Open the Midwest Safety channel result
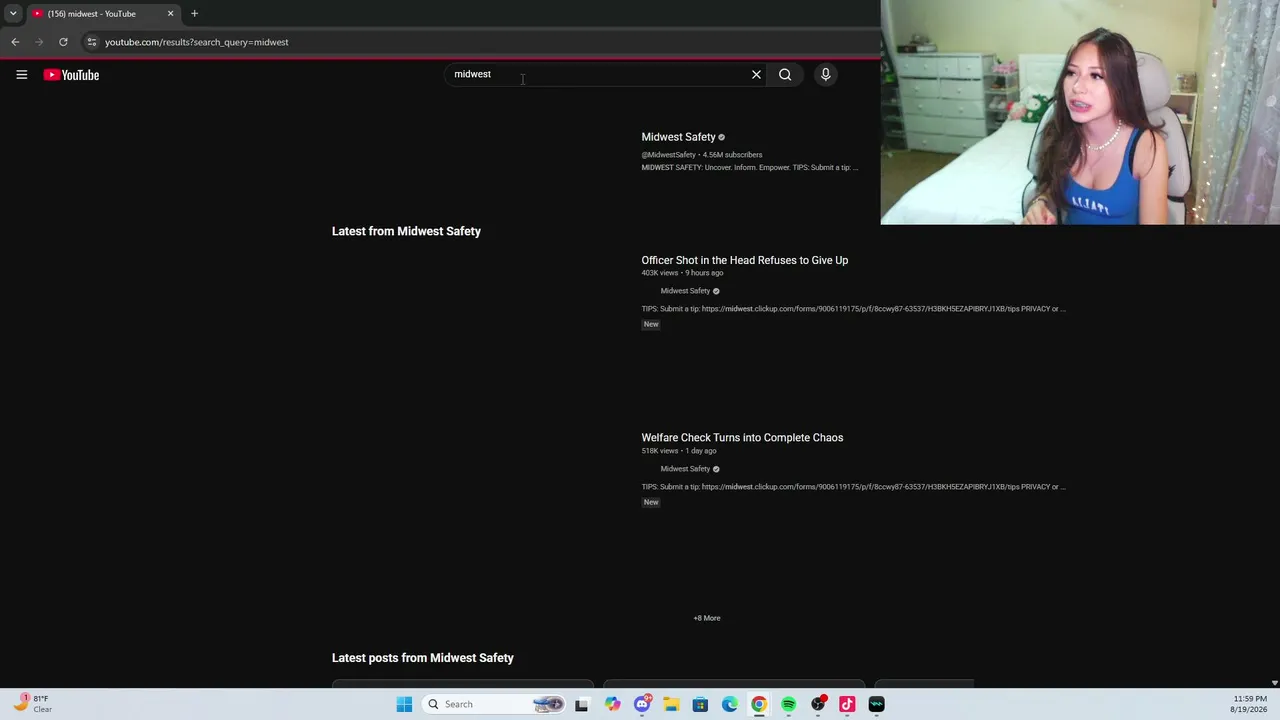This screenshot has width=1280, height=720. (x=678, y=137)
